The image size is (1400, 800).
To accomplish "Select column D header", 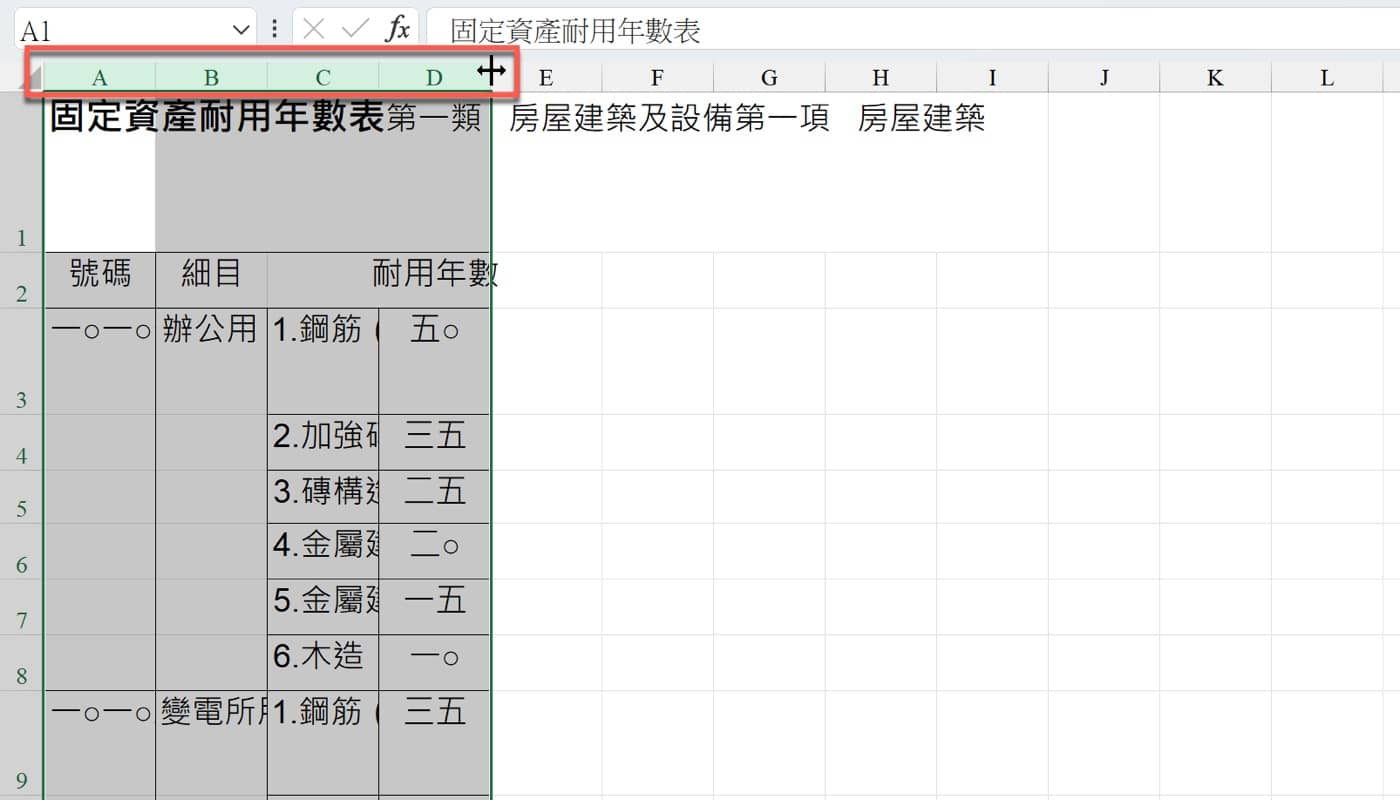I will tap(434, 78).
